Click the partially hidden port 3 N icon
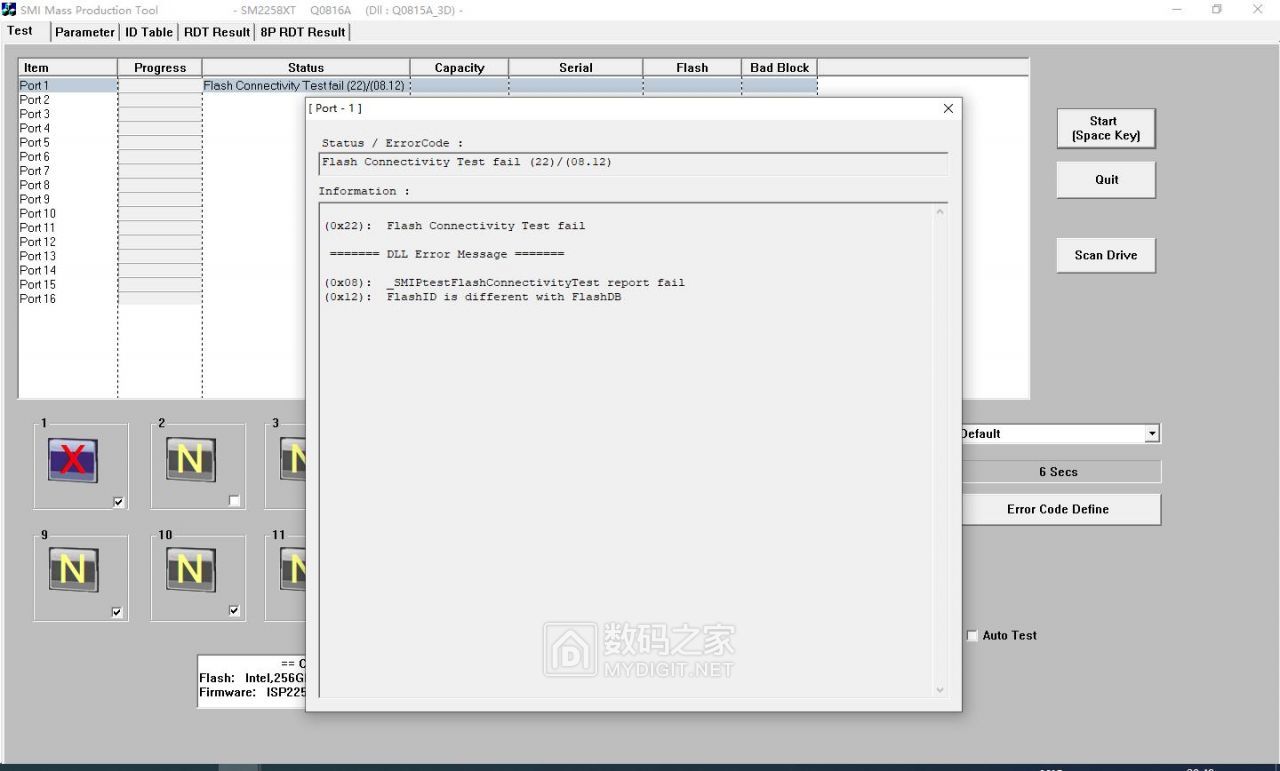This screenshot has height=771, width=1280. [293, 460]
